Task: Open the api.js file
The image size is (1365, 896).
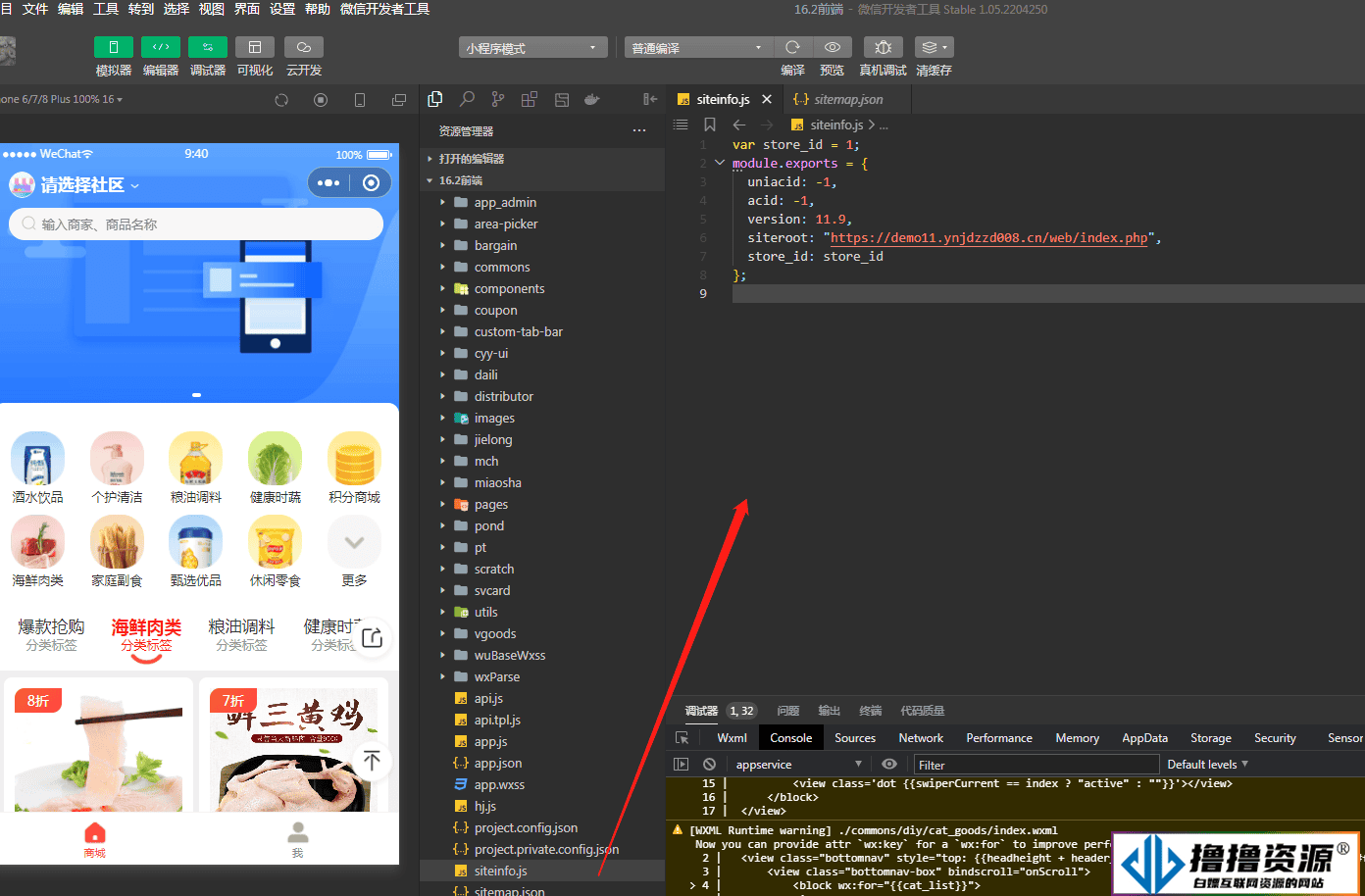Action: [x=542, y=698]
